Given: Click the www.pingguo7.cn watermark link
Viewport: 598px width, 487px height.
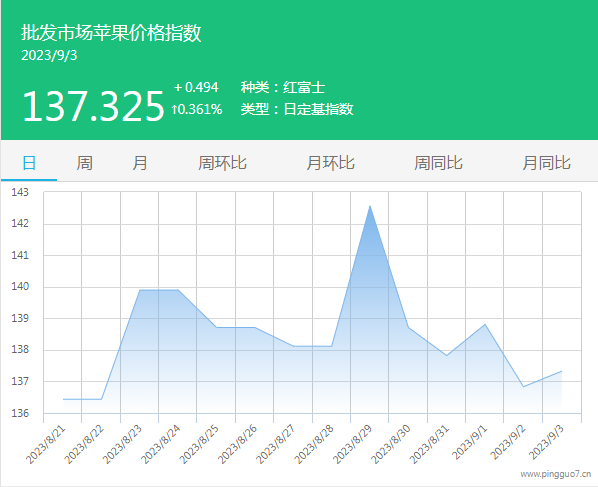Looking at the screenshot, I should pyautogui.click(x=556, y=474).
